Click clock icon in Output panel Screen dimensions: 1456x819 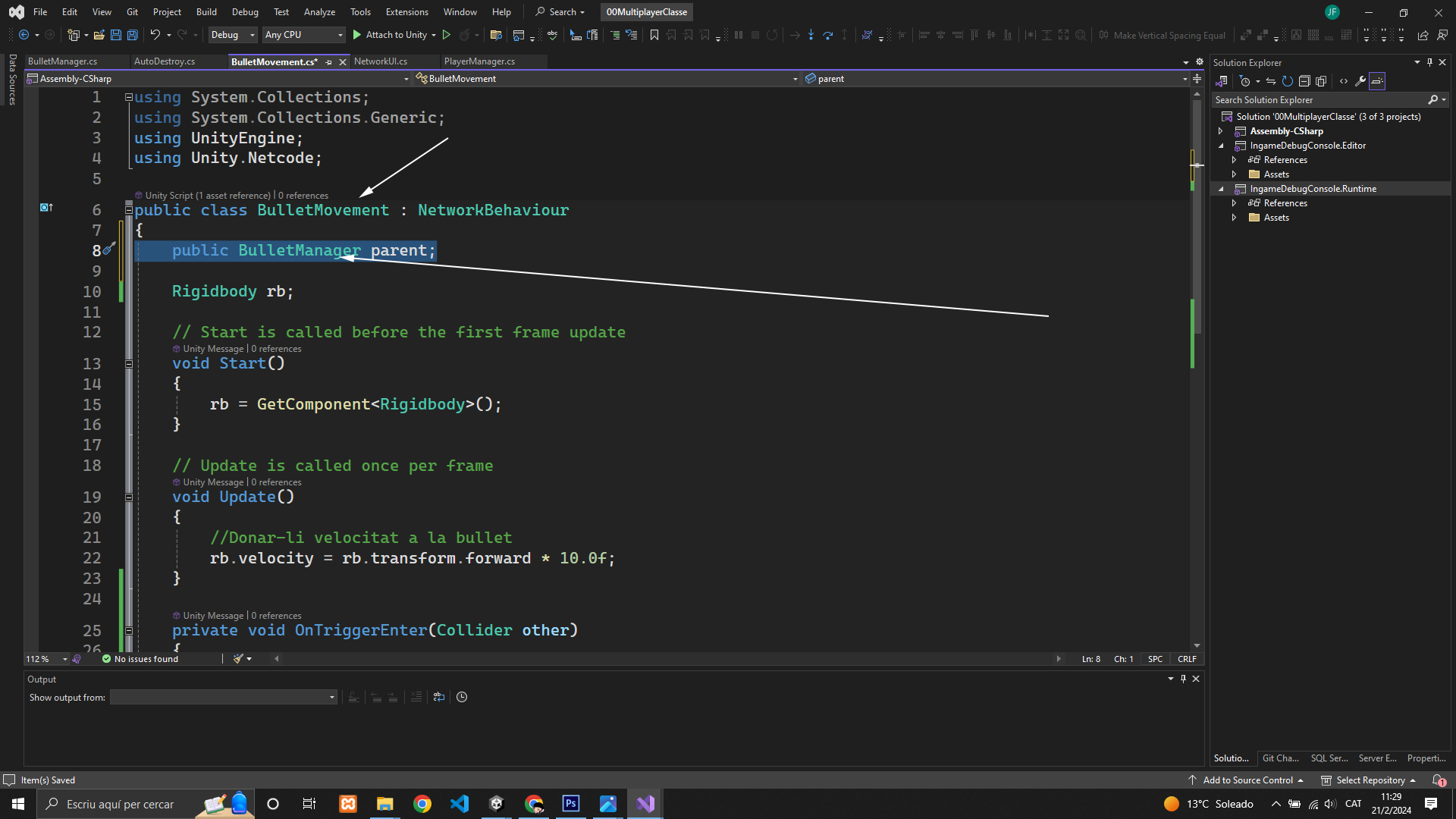(462, 697)
